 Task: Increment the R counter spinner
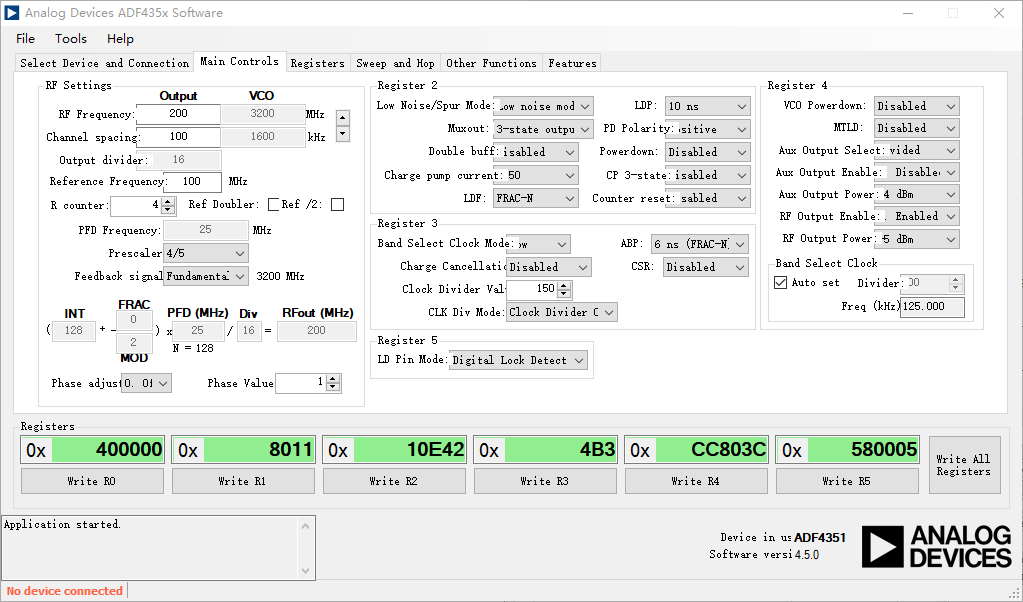click(x=168, y=202)
